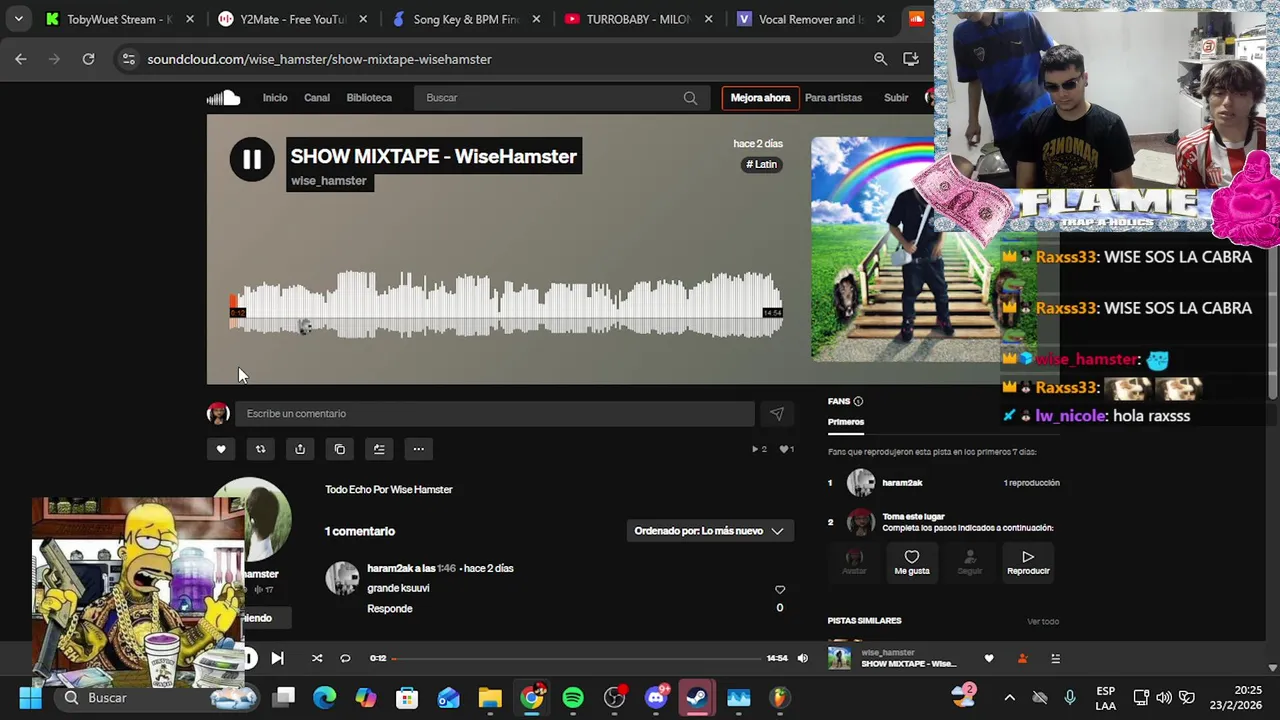Close the Vocal Remover tab
Image resolution: width=1280 pixels, height=720 pixels.
(881, 19)
